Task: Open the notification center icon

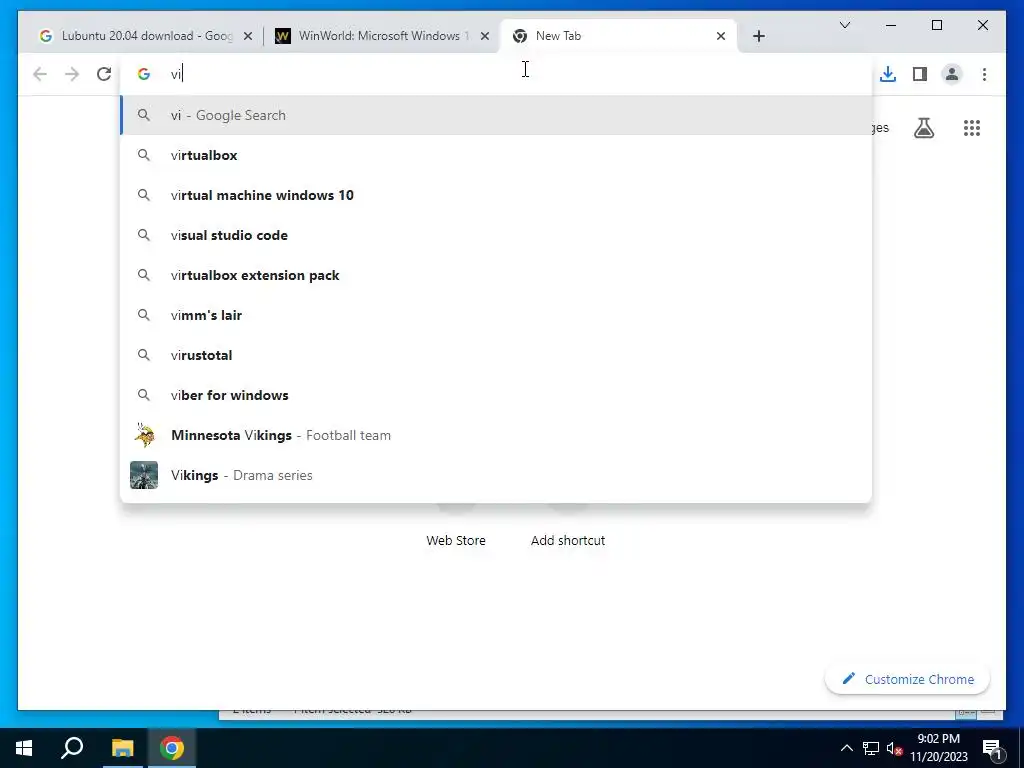Action: [x=992, y=748]
